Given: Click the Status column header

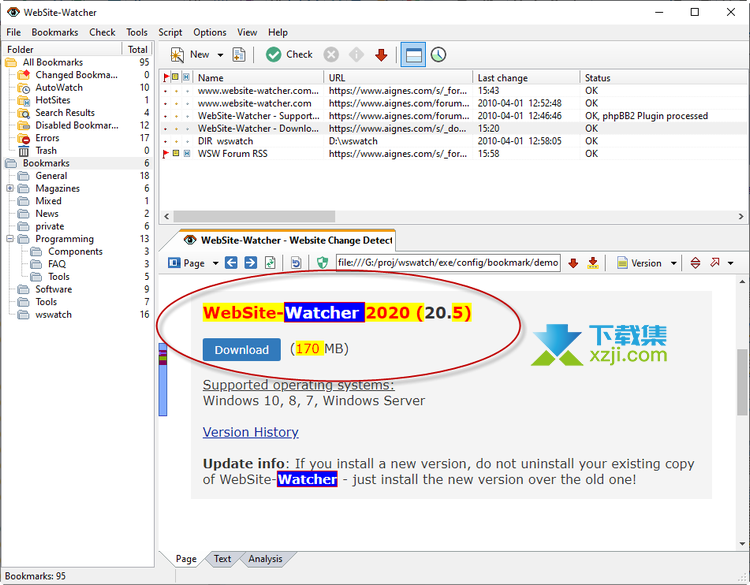Looking at the screenshot, I should click(x=663, y=77).
